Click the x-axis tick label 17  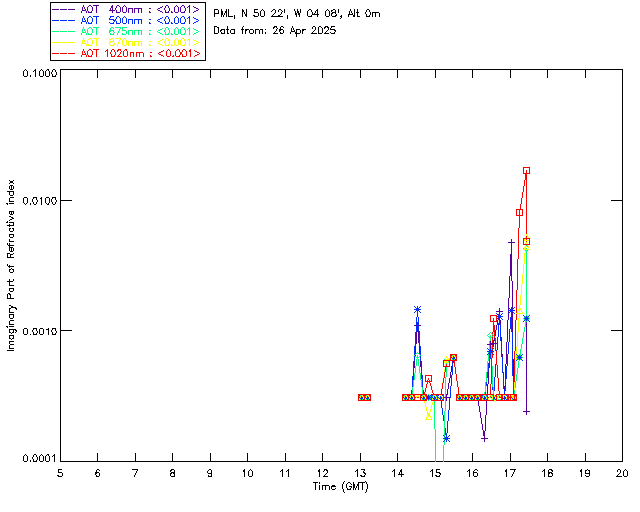click(510, 473)
